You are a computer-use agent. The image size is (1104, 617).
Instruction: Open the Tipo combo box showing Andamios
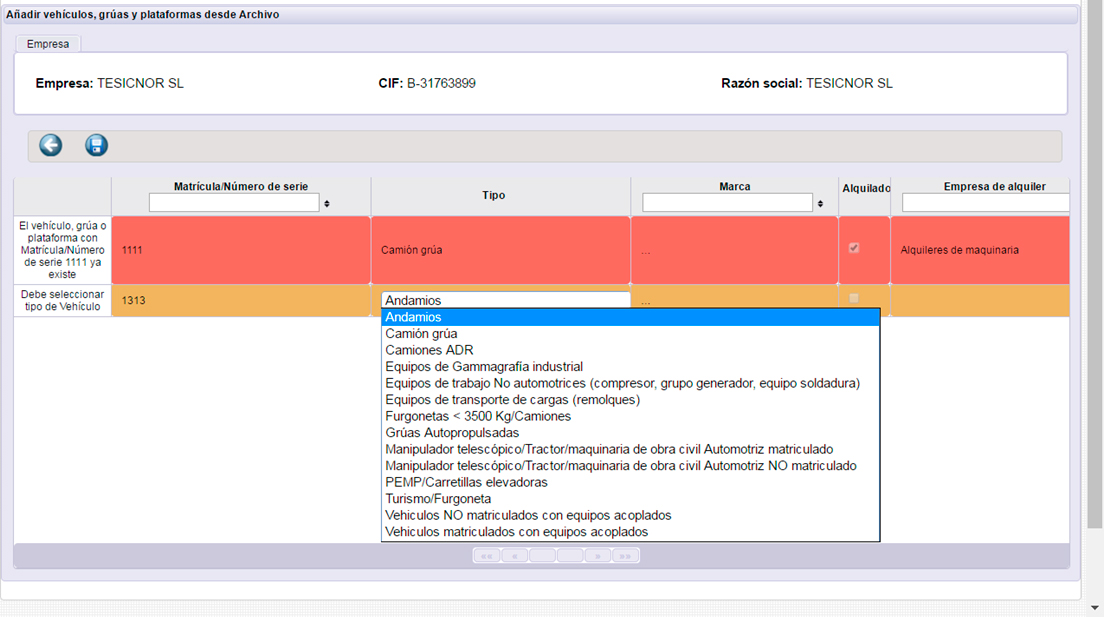[x=506, y=300]
